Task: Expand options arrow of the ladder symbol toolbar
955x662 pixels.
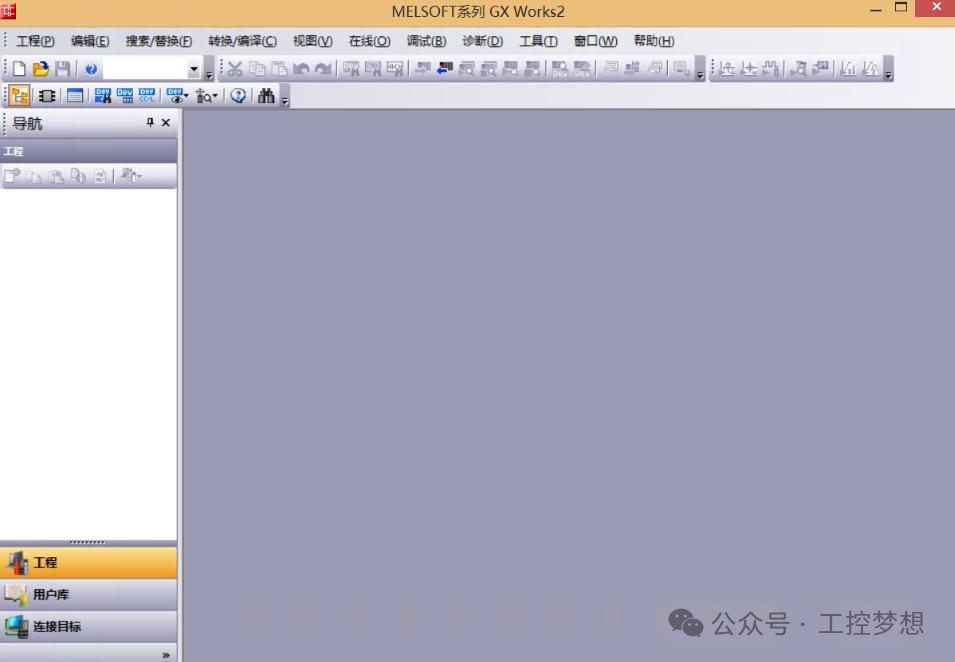Action: (x=889, y=70)
